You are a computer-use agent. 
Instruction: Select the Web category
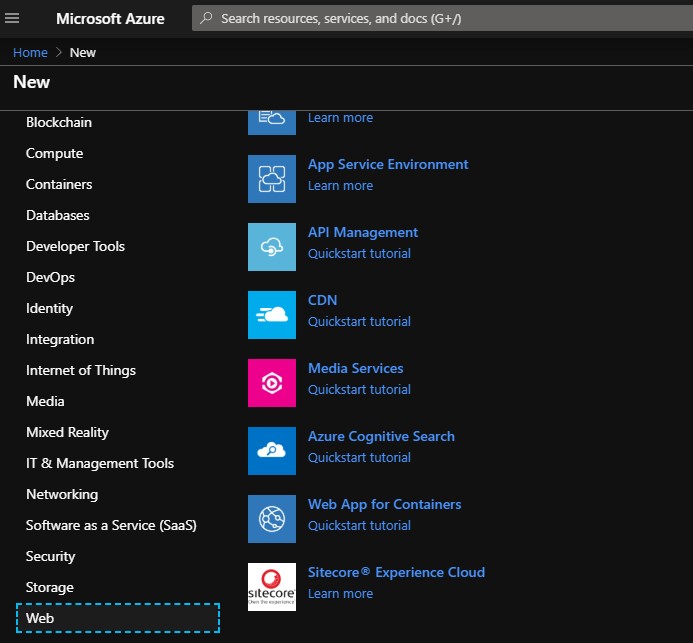[118, 618]
